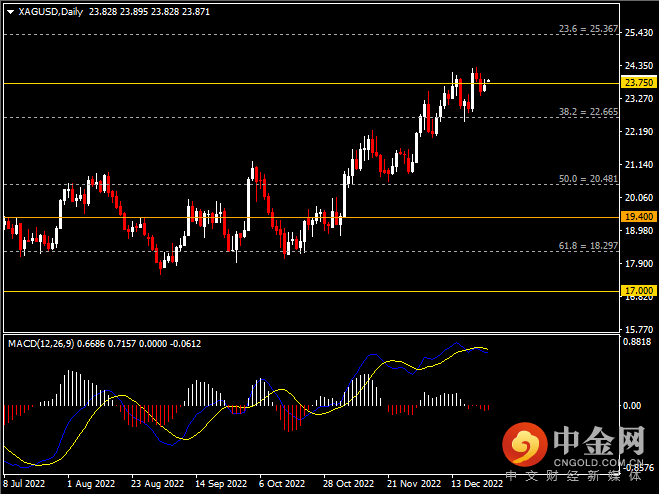Click the 25.430 price axis value
This screenshot has height=494, width=659.
(639, 33)
